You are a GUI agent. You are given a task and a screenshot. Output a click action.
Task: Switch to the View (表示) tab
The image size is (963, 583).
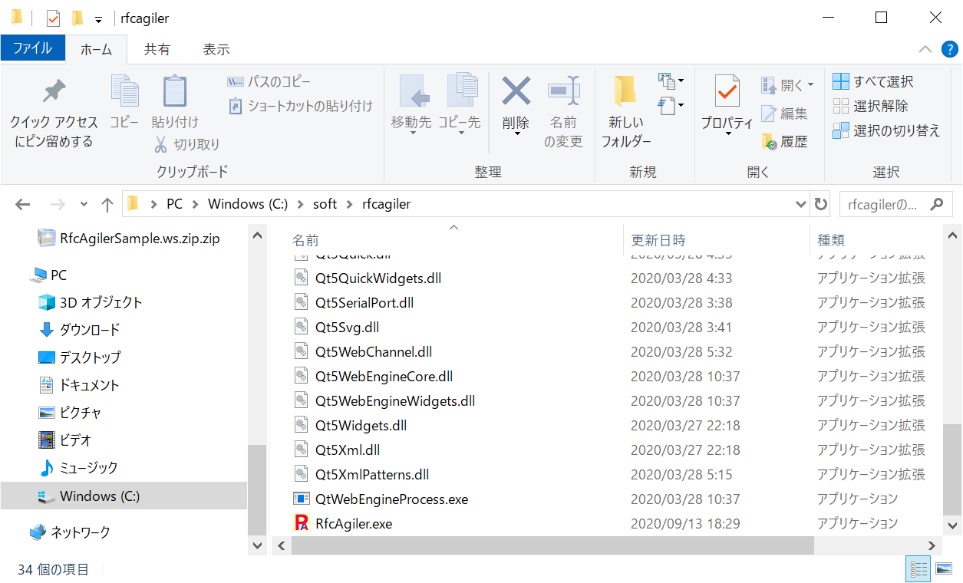point(216,49)
